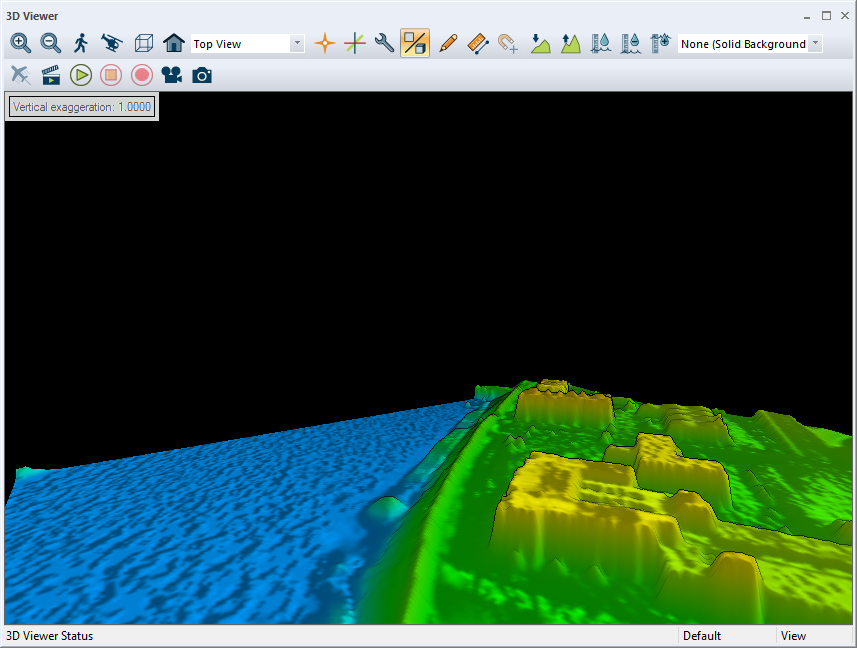Play the fly-through with green play button
Screen dimensions: 857x648
coord(81,75)
